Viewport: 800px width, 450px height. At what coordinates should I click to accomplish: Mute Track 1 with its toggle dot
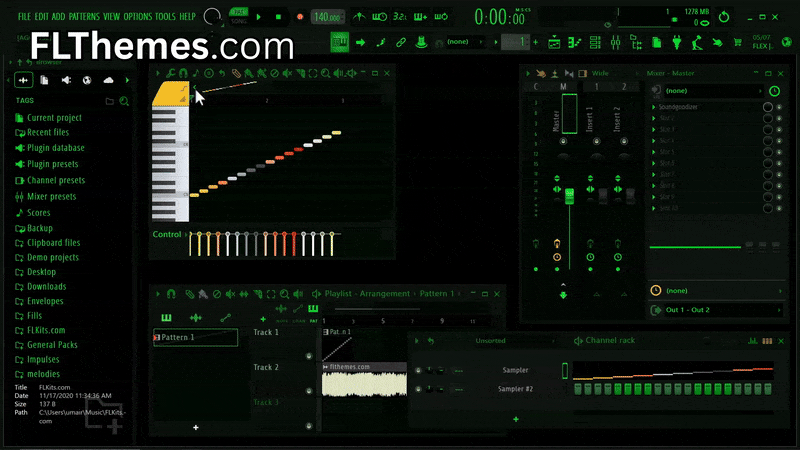point(309,356)
